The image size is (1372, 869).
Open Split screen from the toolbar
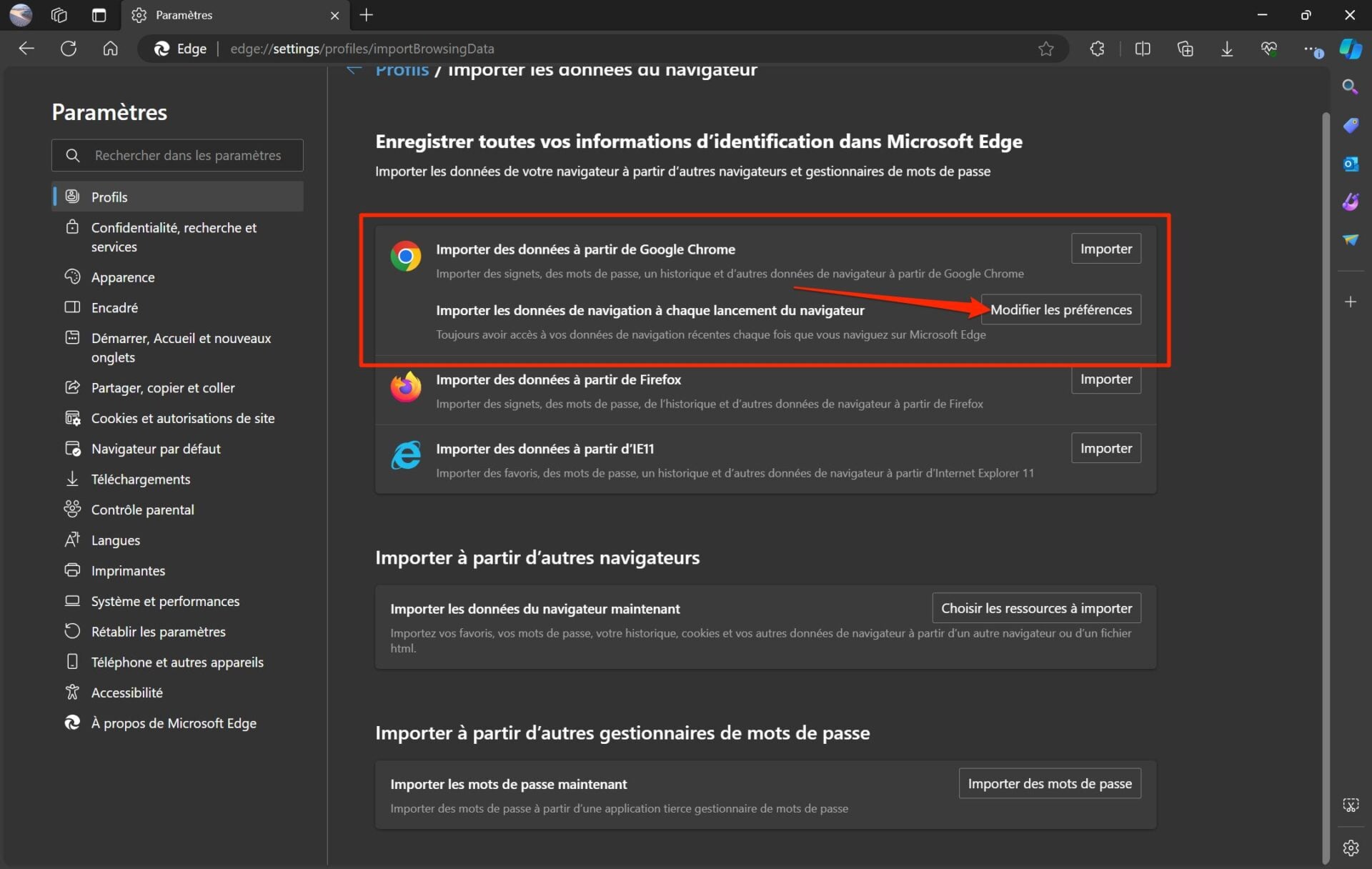pyautogui.click(x=1142, y=49)
